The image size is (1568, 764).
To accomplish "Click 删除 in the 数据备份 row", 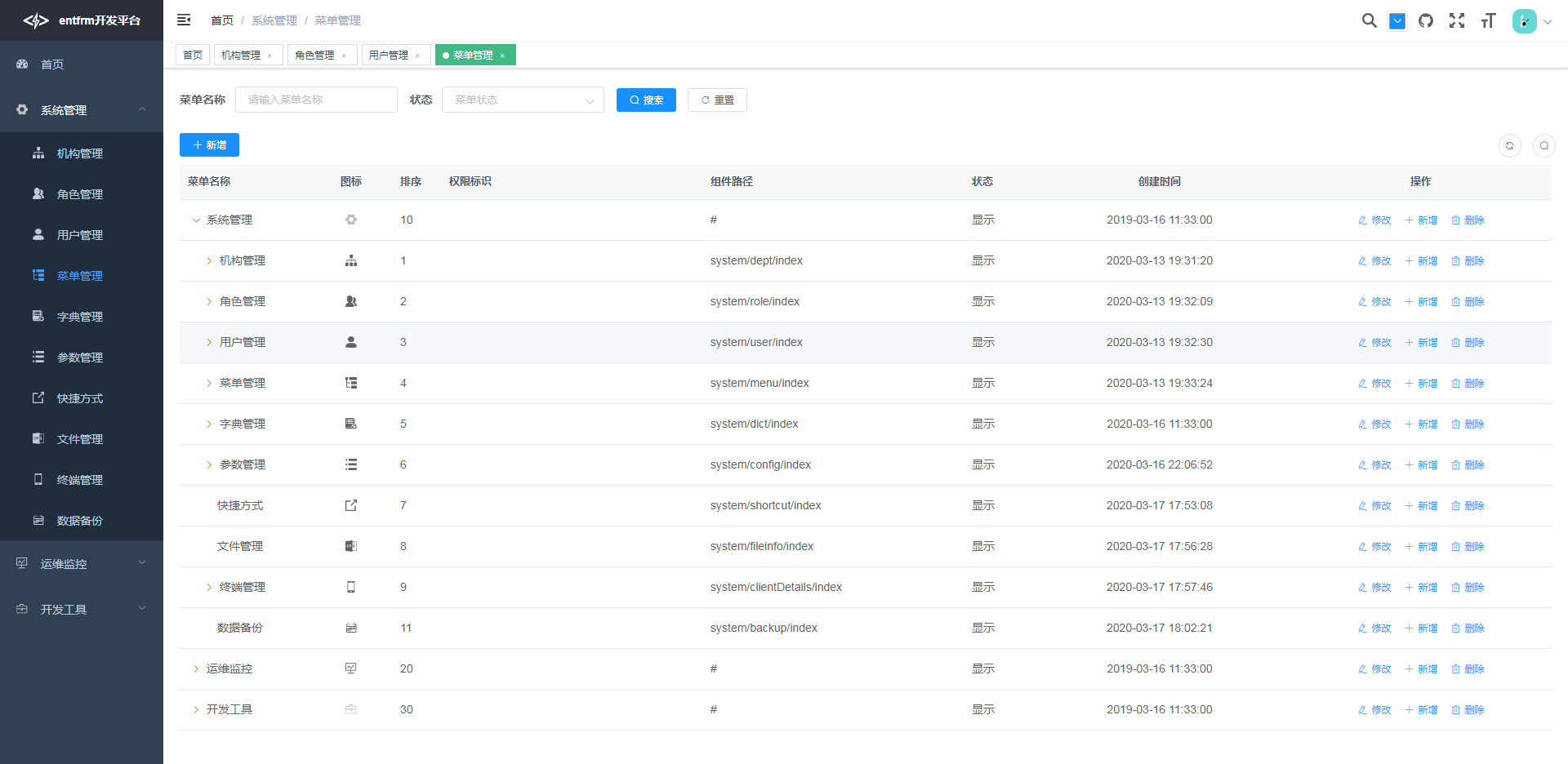I will (x=1468, y=629).
